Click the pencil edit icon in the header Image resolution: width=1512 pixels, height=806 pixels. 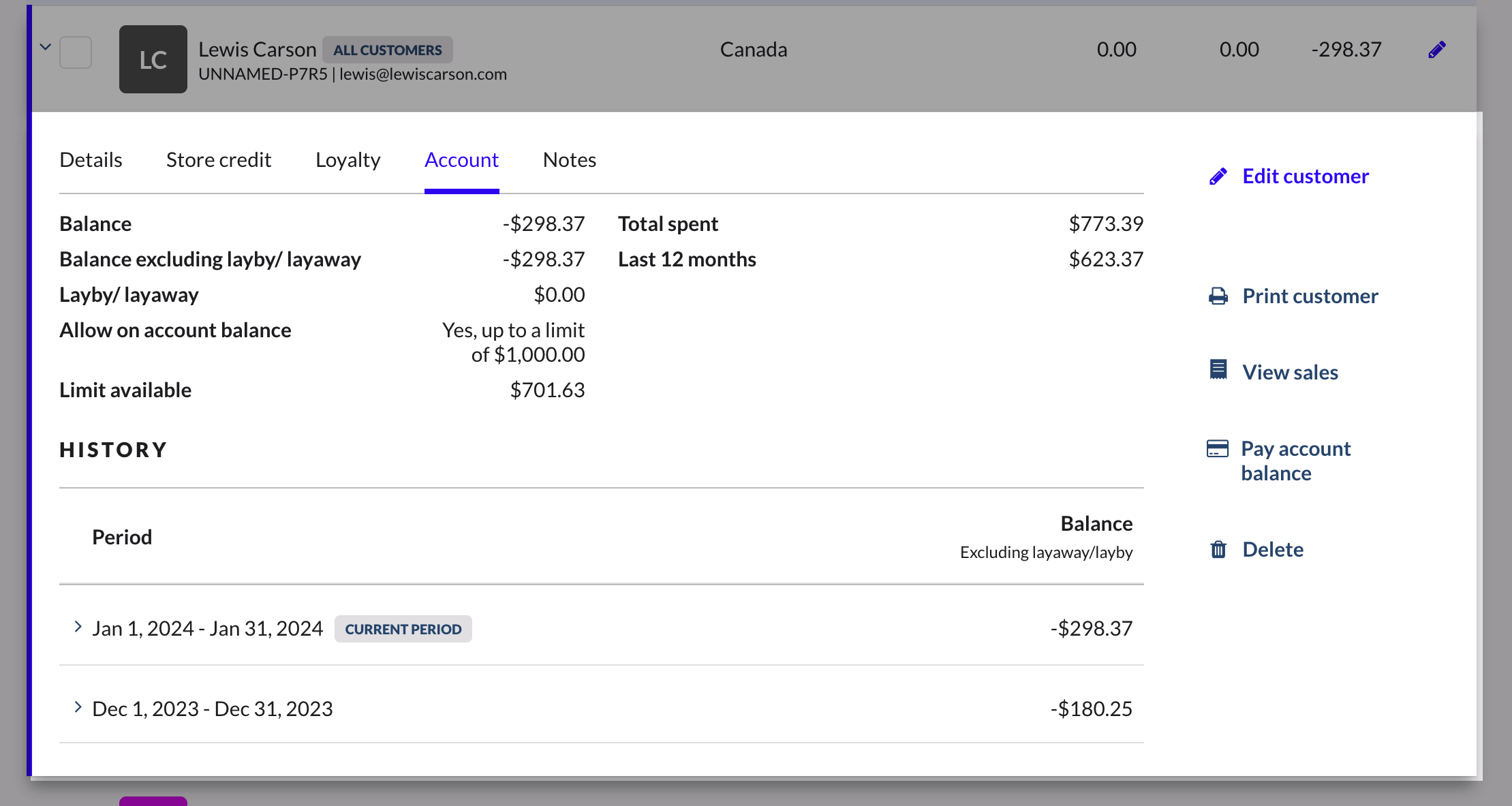tap(1438, 49)
